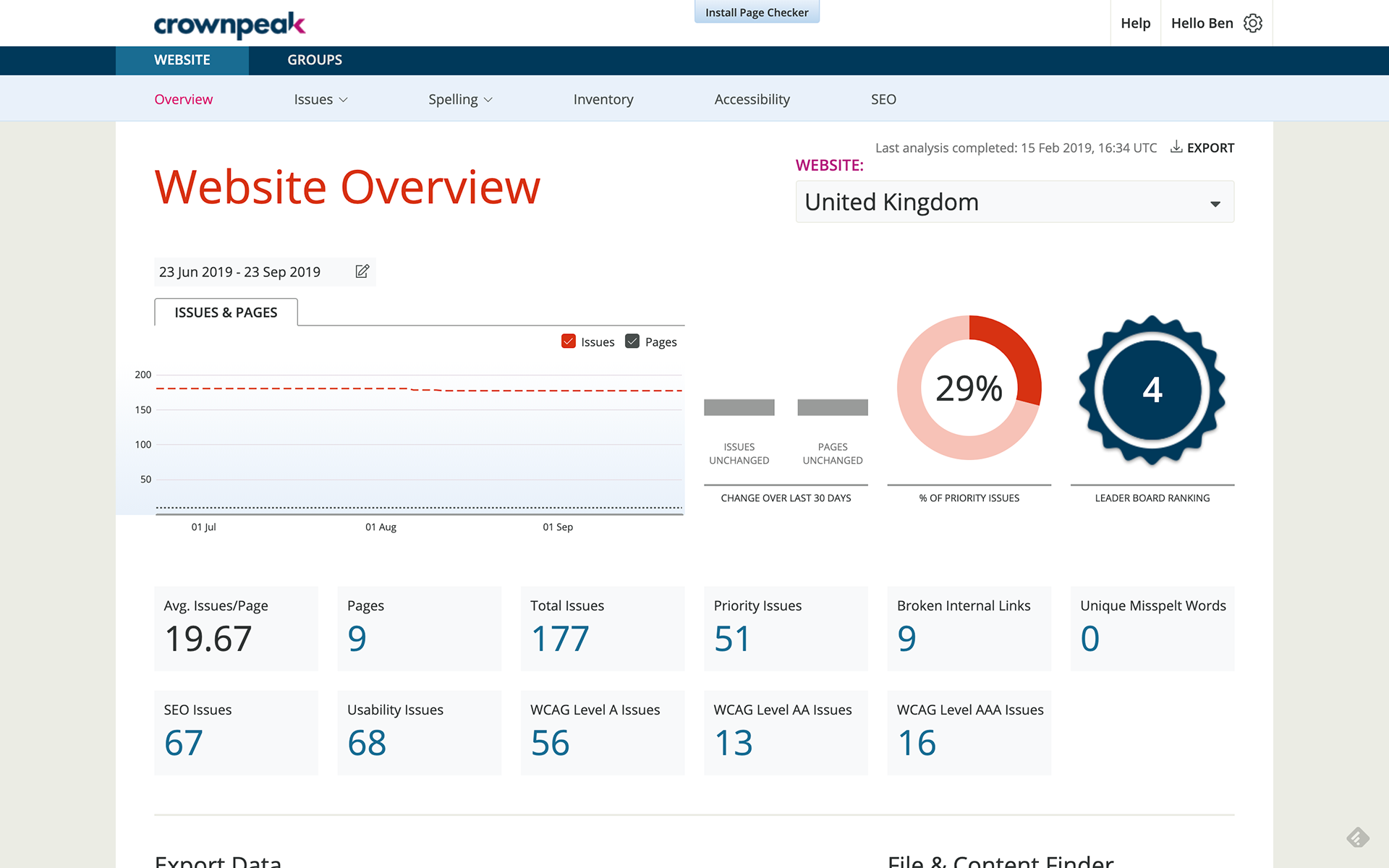Click the Issues Unchanged gray bar

pos(739,407)
